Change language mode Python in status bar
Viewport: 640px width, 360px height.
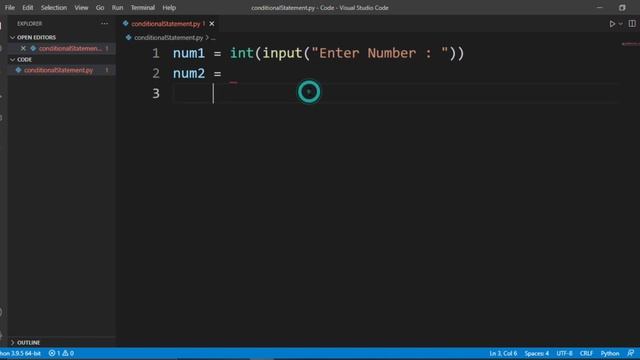pos(610,353)
